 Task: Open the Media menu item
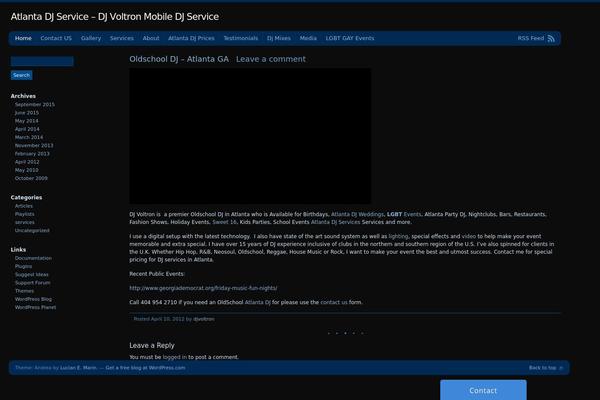308,38
